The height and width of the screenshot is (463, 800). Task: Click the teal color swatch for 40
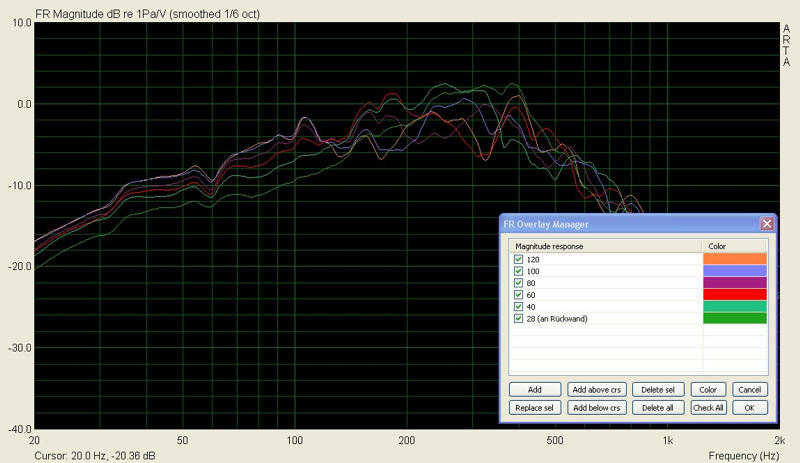click(x=735, y=306)
